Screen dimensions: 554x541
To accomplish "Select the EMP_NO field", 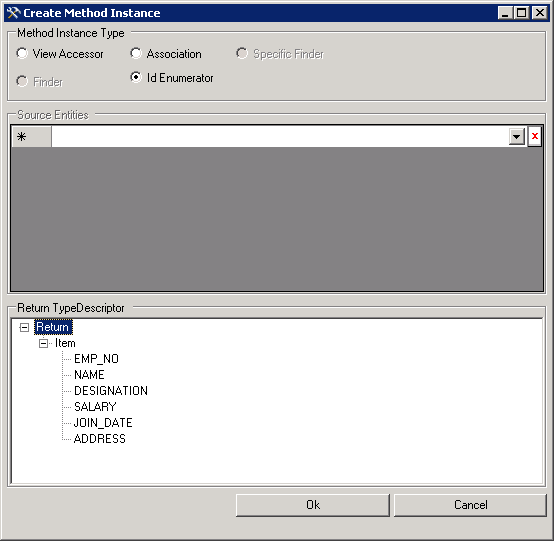I will tap(96, 359).
